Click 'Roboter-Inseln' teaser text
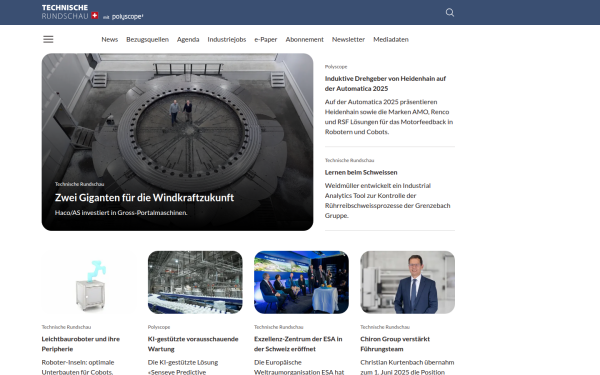 [78, 367]
